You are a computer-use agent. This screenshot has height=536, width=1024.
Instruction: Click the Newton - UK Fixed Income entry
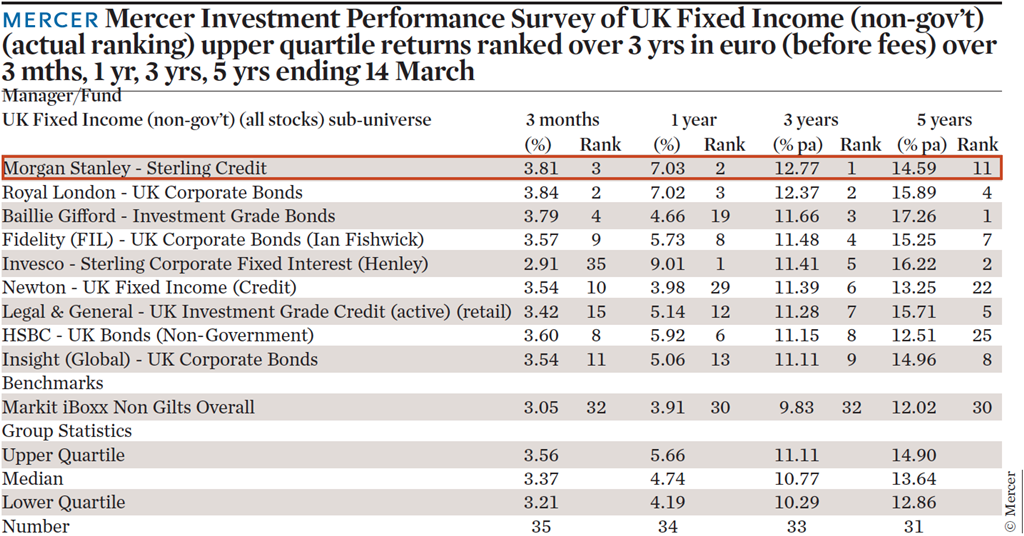pos(149,288)
